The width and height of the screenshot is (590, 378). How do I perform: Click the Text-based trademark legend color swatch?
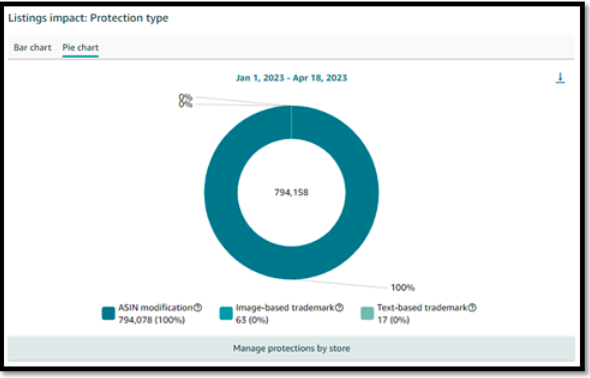coord(367,313)
